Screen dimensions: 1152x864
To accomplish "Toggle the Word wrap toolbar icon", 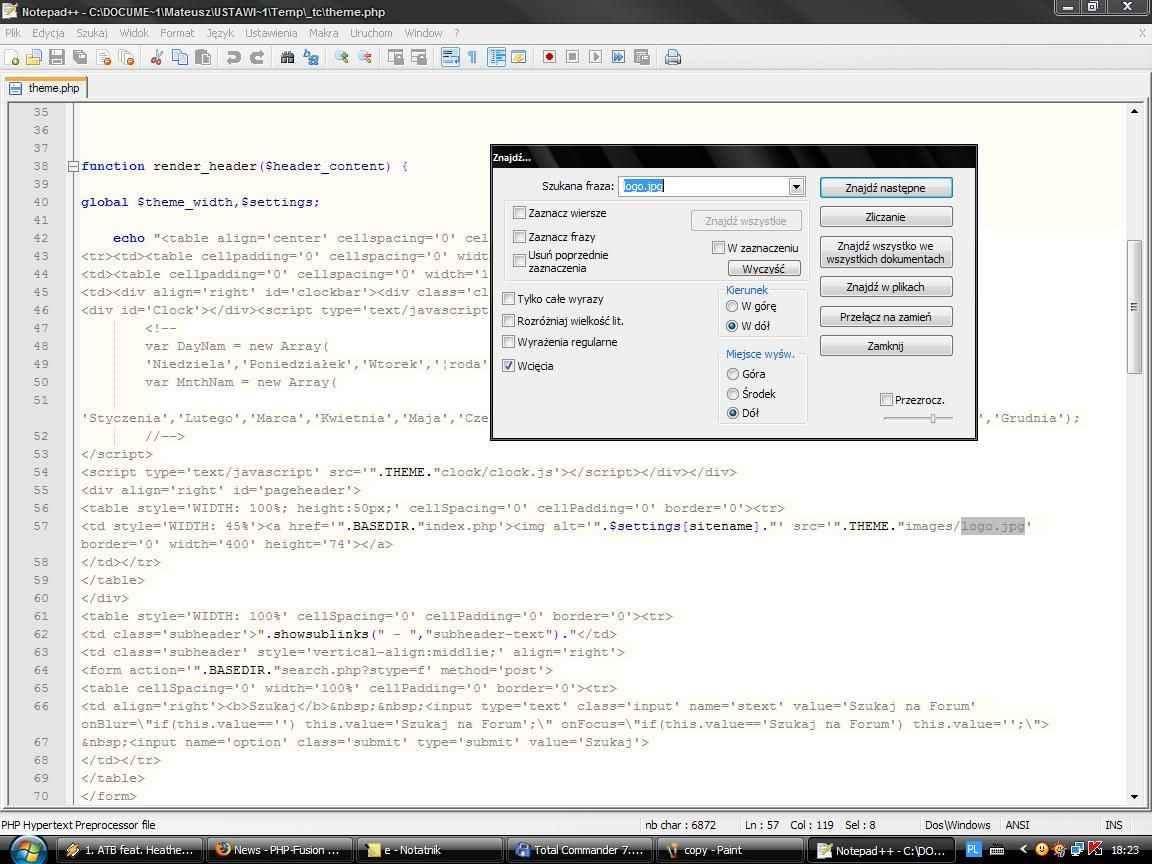I will [x=450, y=57].
